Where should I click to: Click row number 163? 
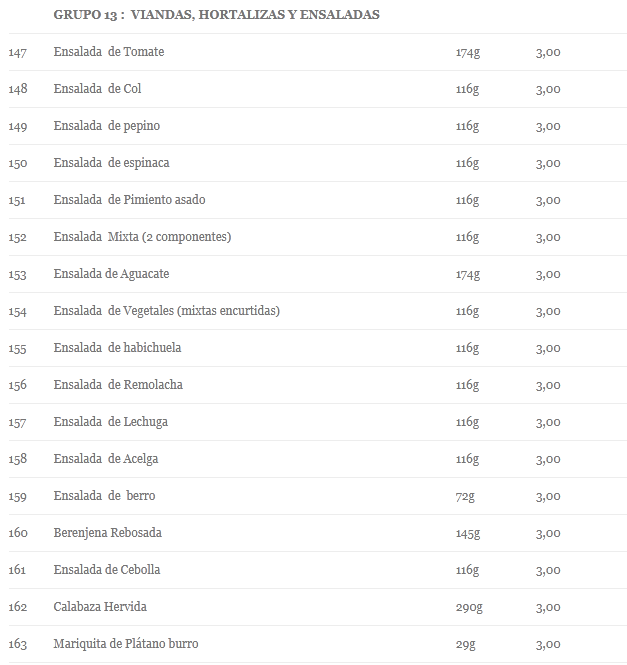(18, 644)
